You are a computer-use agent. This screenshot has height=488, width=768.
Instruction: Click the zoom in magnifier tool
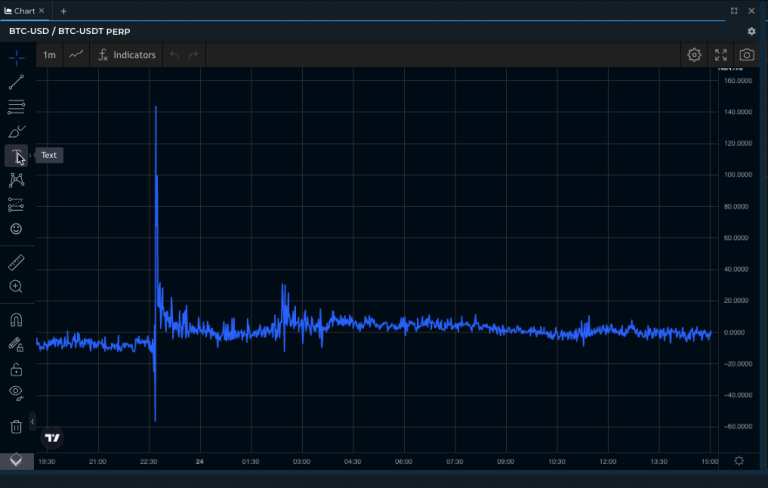click(x=16, y=287)
